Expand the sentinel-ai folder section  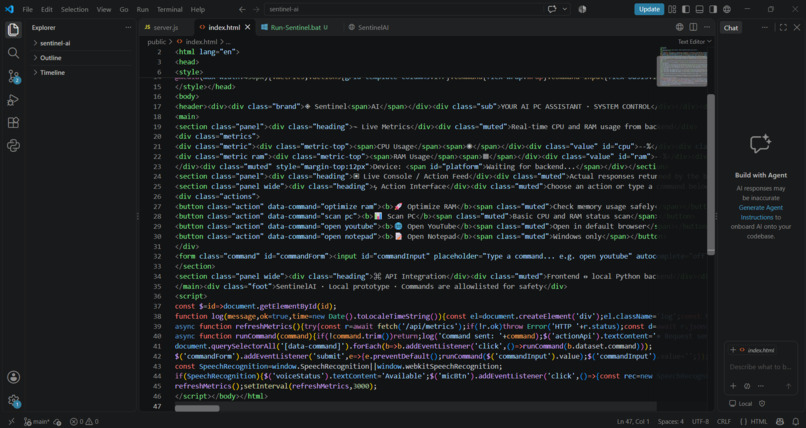80,43
